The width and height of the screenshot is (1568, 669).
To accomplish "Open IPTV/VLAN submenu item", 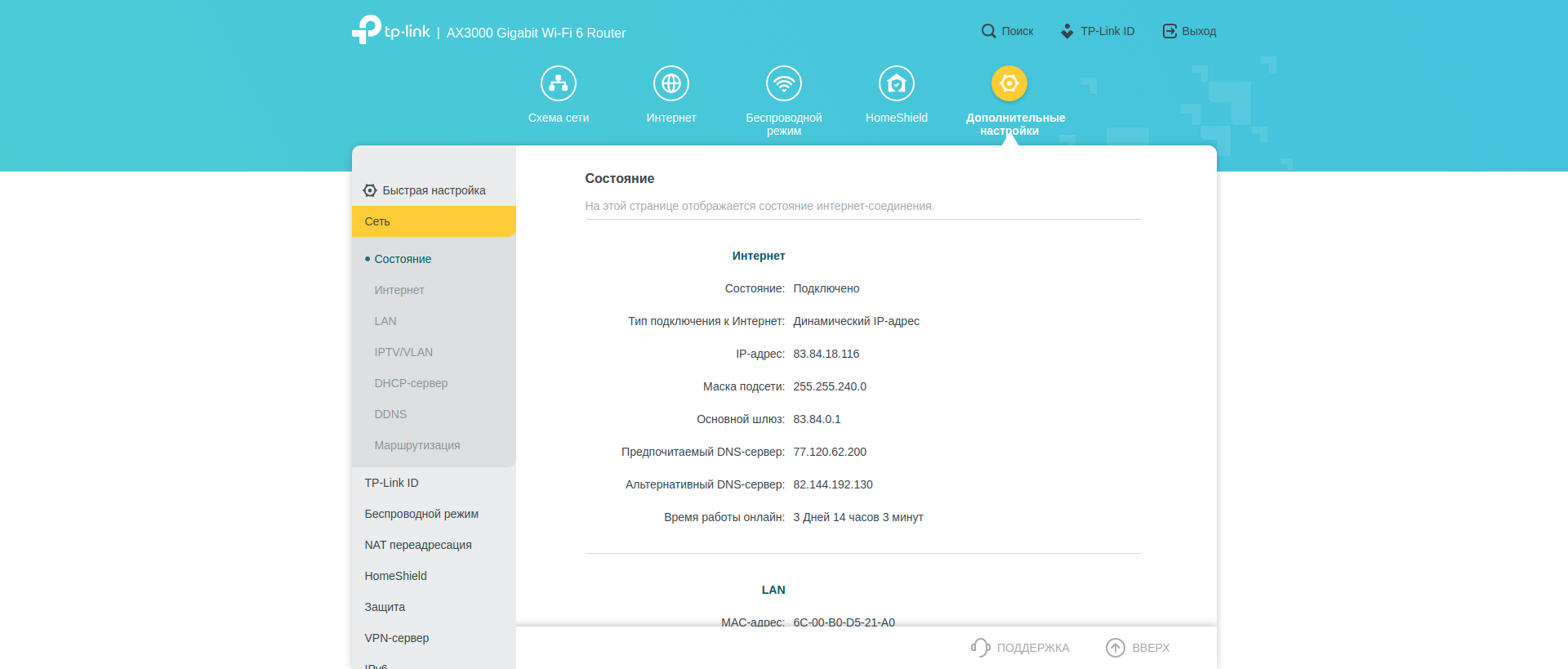I will pos(403,352).
